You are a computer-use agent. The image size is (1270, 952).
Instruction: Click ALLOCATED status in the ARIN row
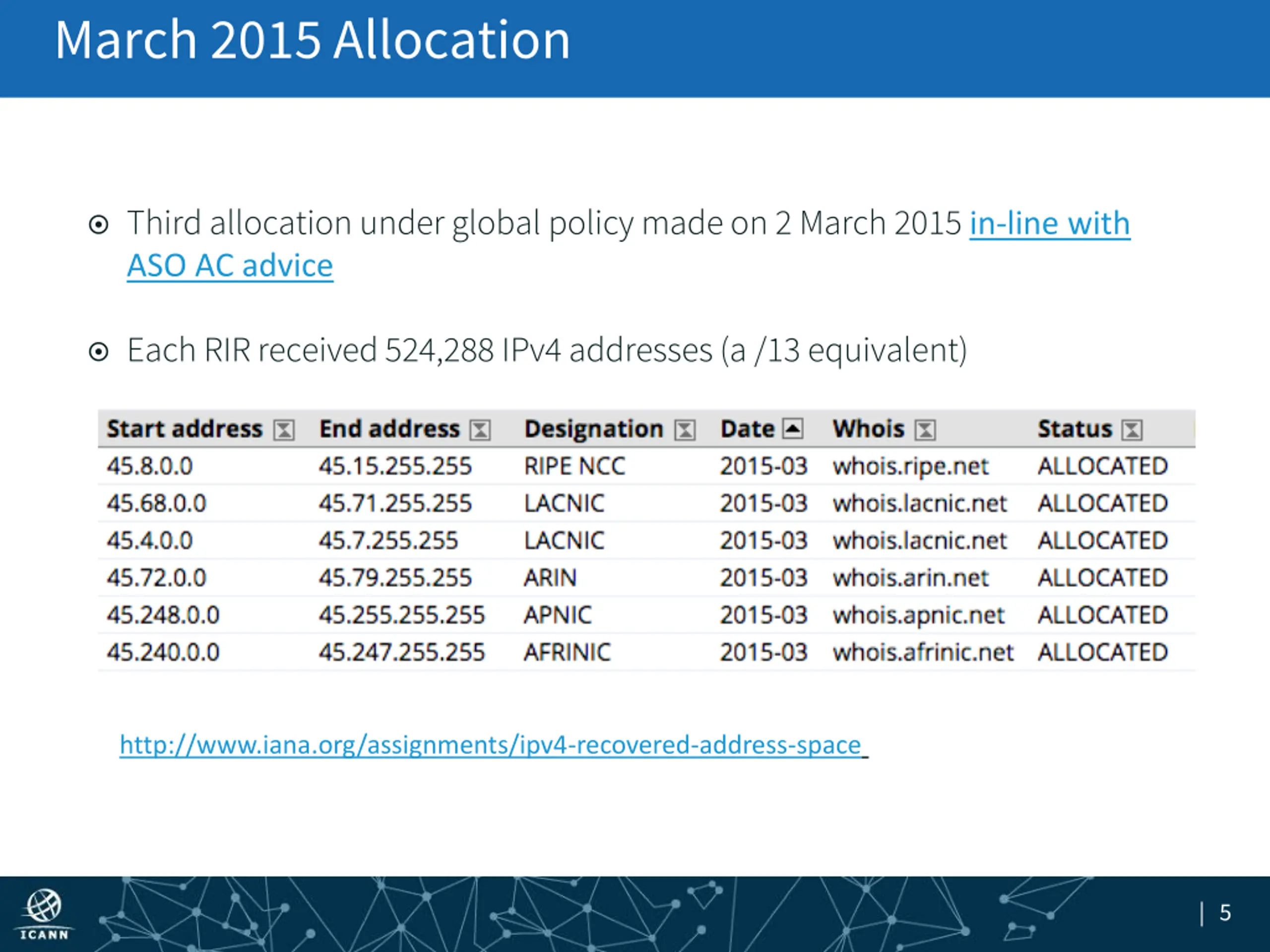click(1103, 578)
